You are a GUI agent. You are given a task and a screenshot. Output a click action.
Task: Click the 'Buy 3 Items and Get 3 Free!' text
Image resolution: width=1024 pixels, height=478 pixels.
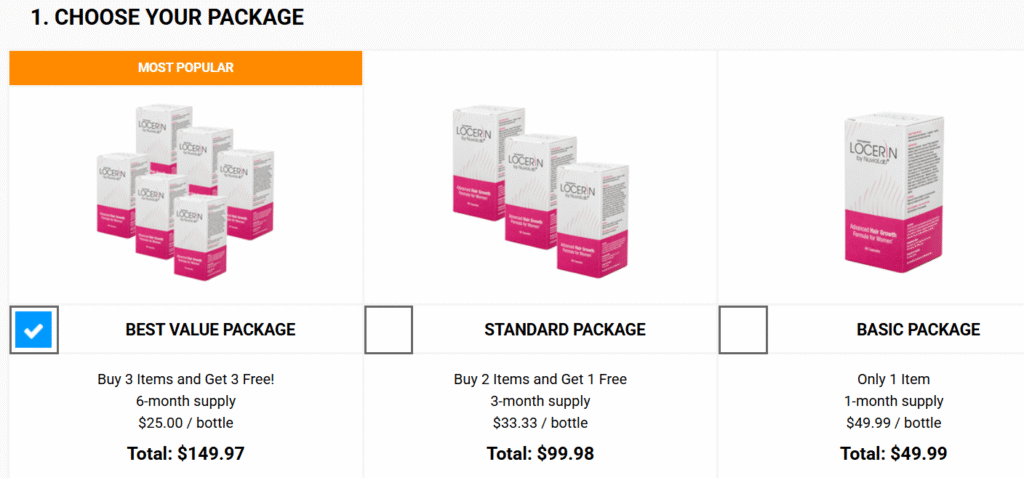pos(186,379)
